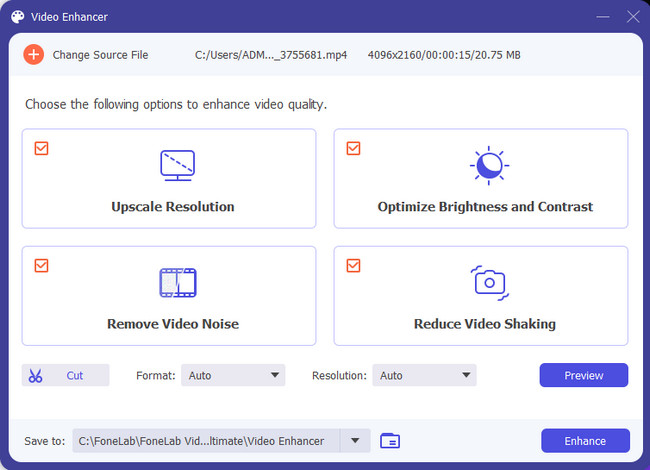Click the Remove Video Noise label
Viewport: 650px width, 470px height.
[x=173, y=324]
